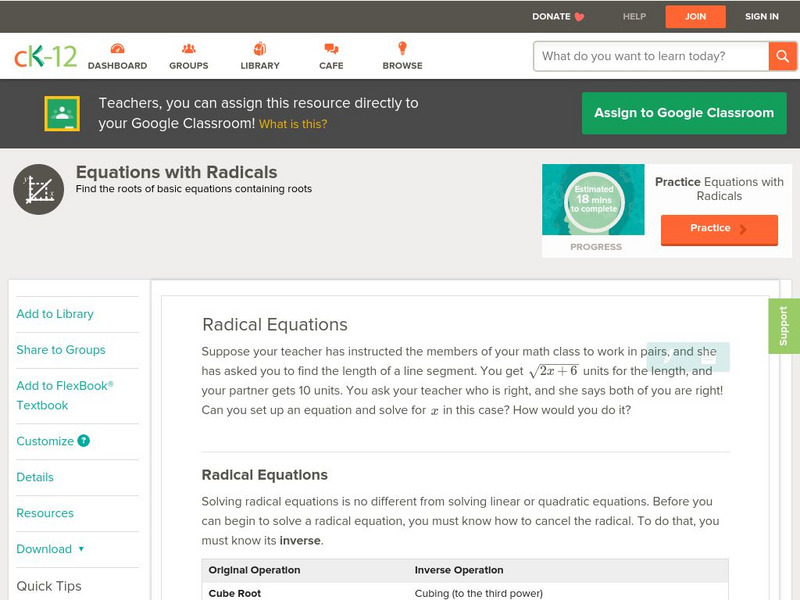The image size is (800, 600).
Task: Click the Cube Root table cell
Action: (235, 593)
